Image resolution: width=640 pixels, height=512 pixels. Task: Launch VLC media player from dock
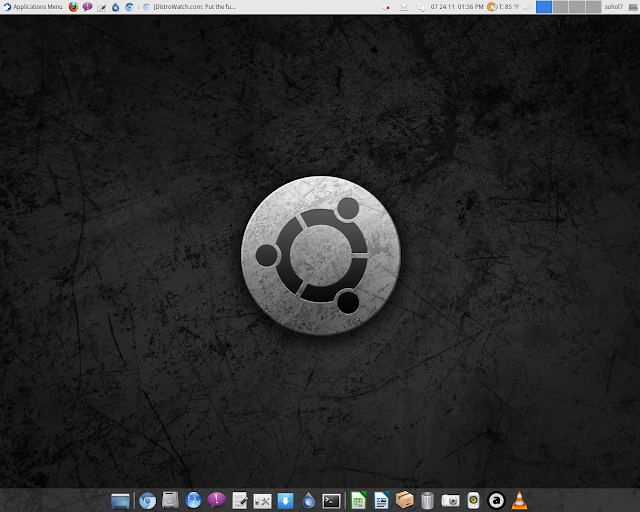click(x=519, y=501)
